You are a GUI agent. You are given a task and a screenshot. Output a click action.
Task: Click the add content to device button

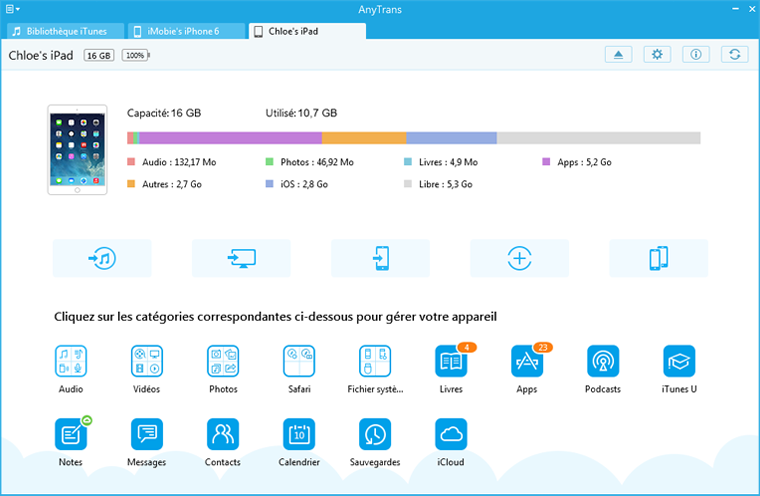[x=520, y=258]
